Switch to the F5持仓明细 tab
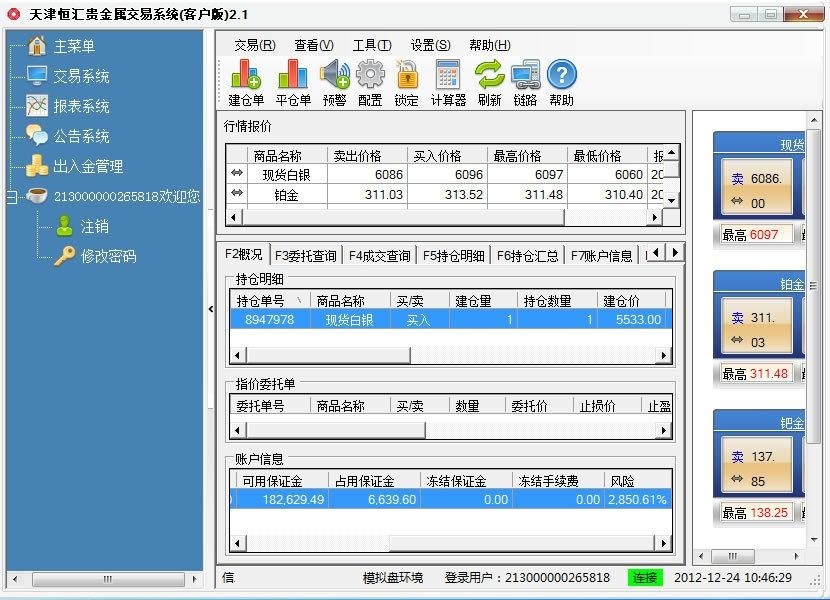 coord(453,255)
